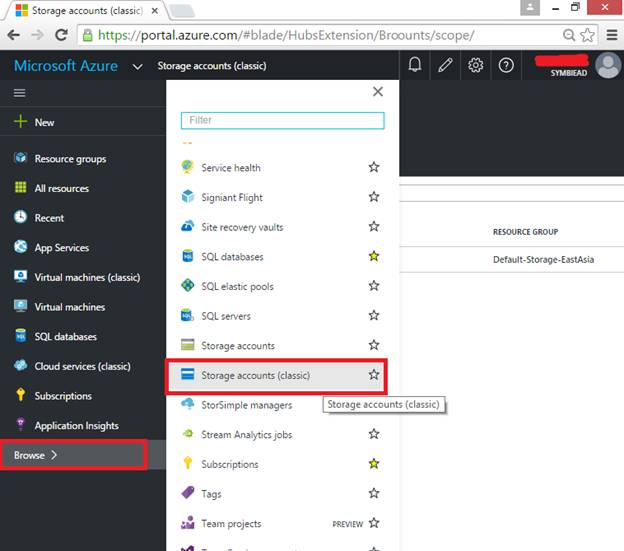Screen dimensions: 624x551
Task: Click the Microsoft Azure logo text
Action: click(x=66, y=66)
